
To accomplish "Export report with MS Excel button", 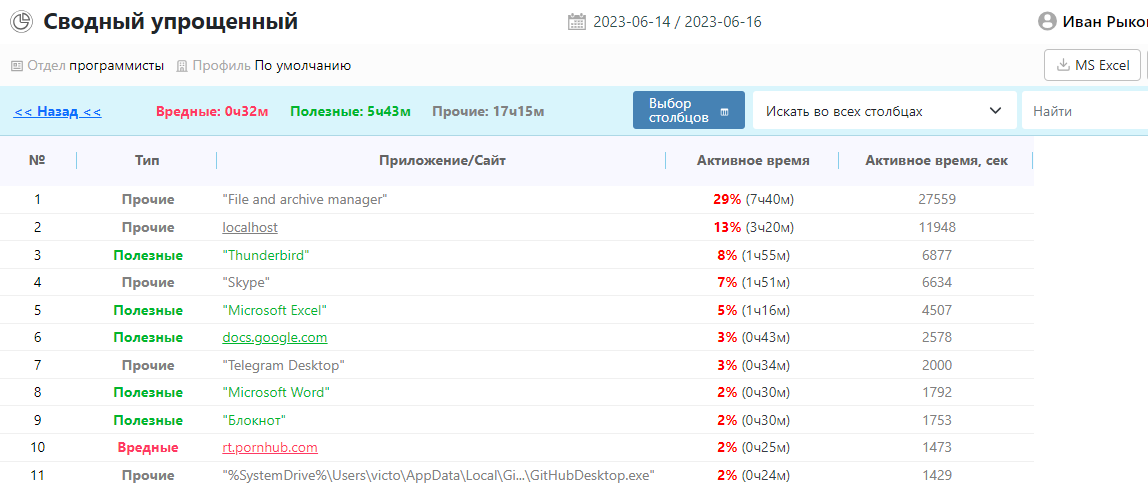I will (1092, 66).
